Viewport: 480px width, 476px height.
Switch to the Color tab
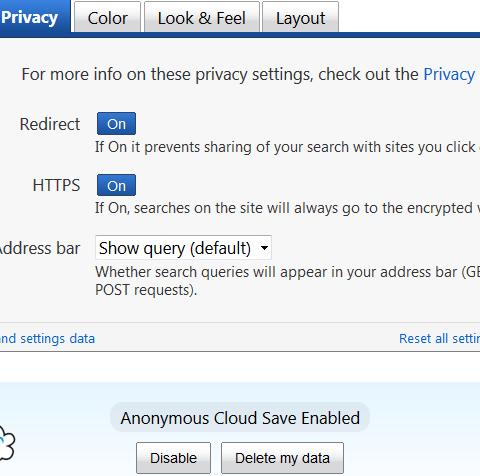click(107, 17)
